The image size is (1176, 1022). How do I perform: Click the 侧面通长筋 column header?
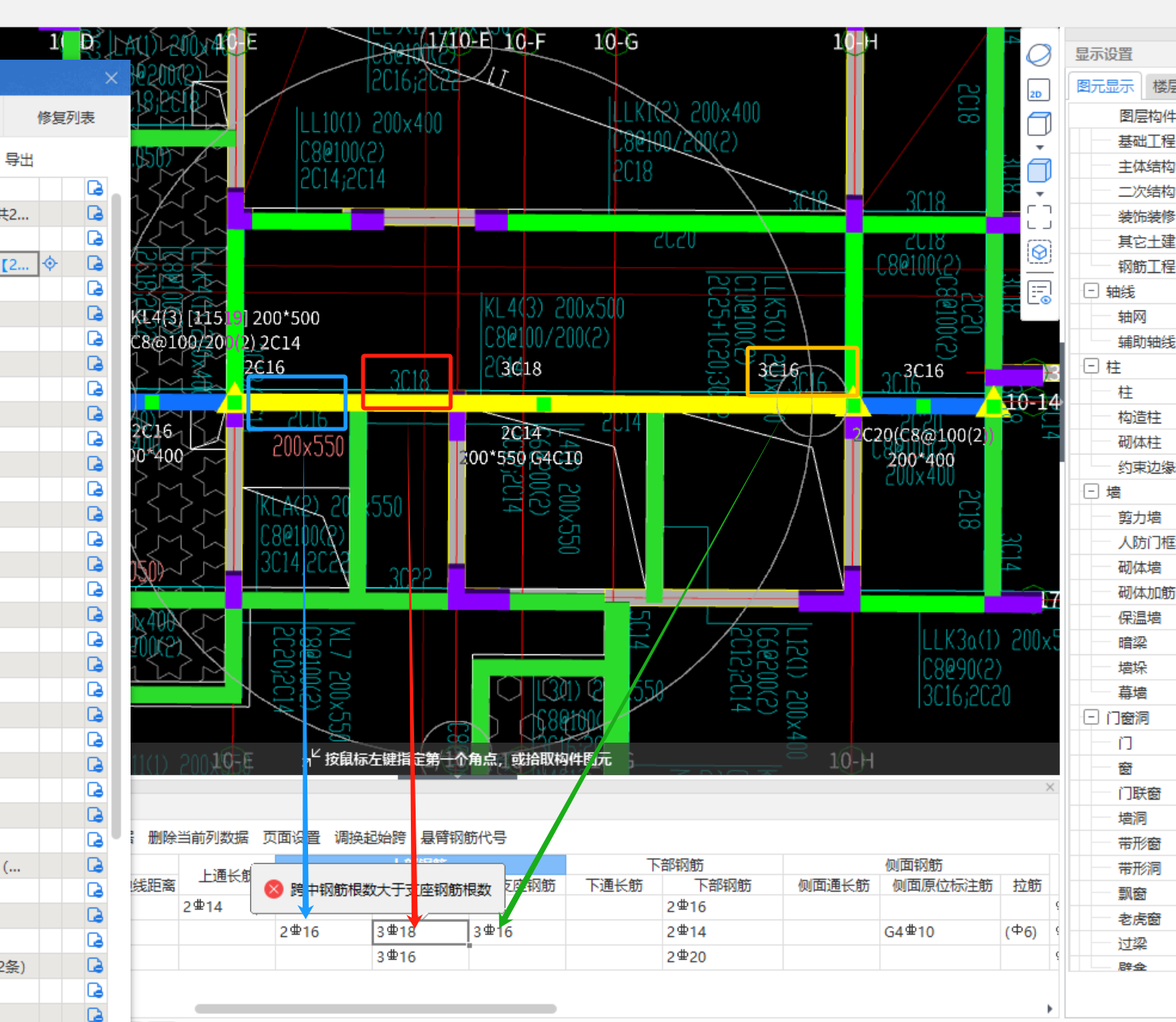pos(833,885)
